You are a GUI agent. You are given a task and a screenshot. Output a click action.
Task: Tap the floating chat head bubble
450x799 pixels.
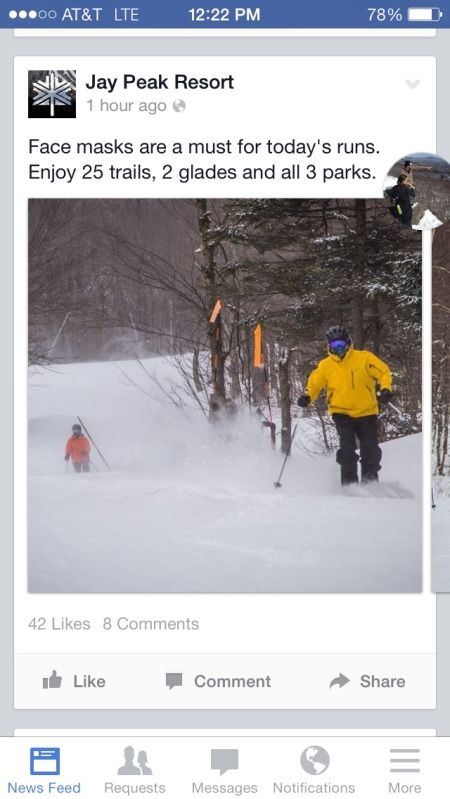click(x=416, y=191)
